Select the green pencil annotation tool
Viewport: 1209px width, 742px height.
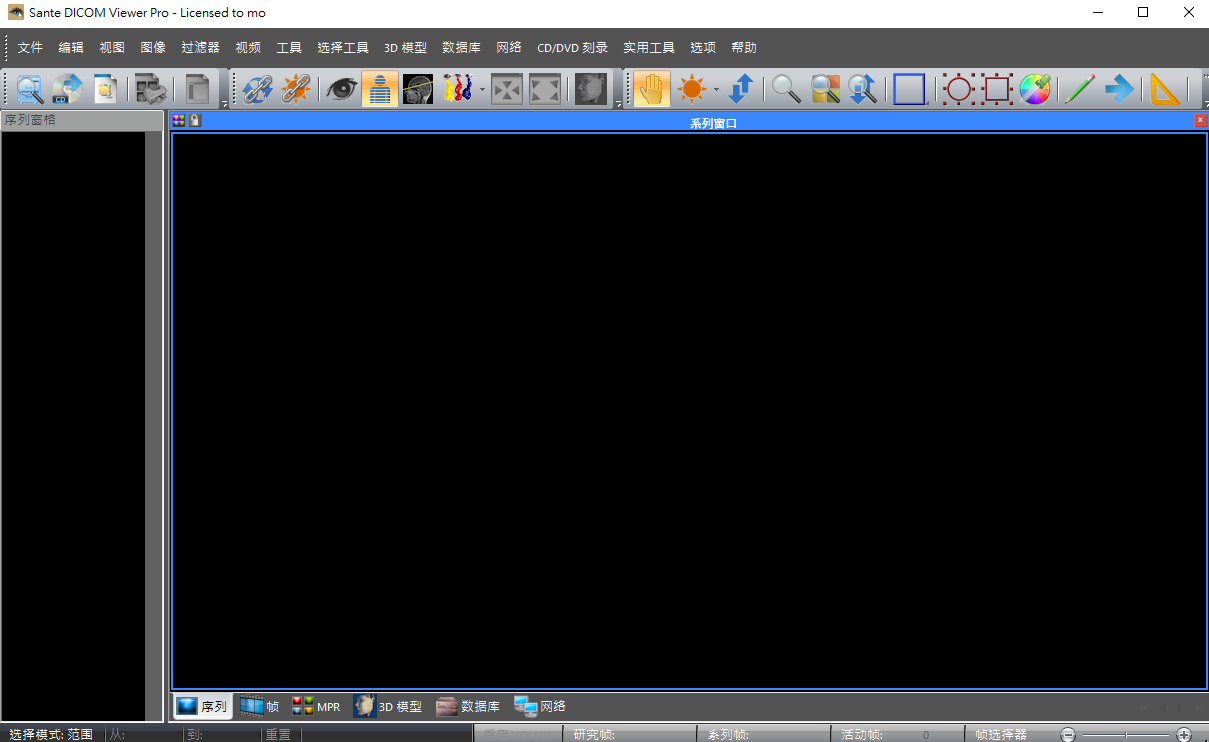coord(1079,89)
